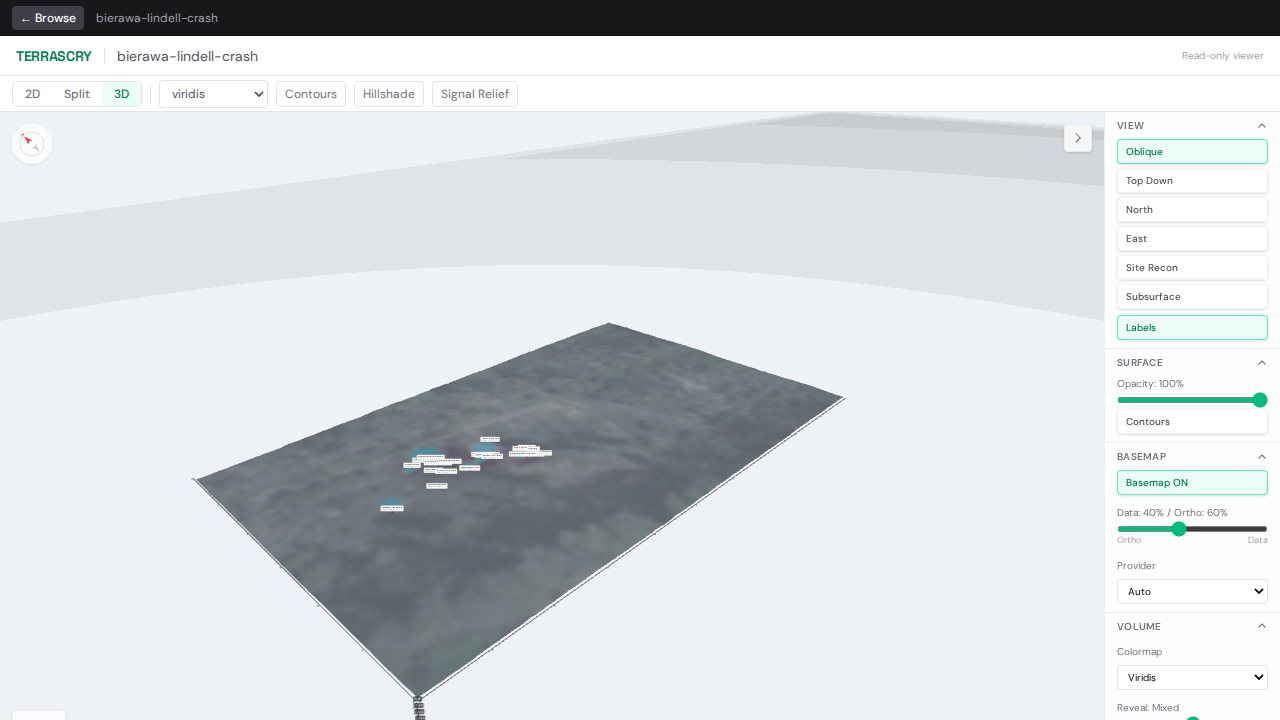This screenshot has height=720, width=1280.
Task: Adjust the Data/Ortho blend slider
Action: 1180,529
